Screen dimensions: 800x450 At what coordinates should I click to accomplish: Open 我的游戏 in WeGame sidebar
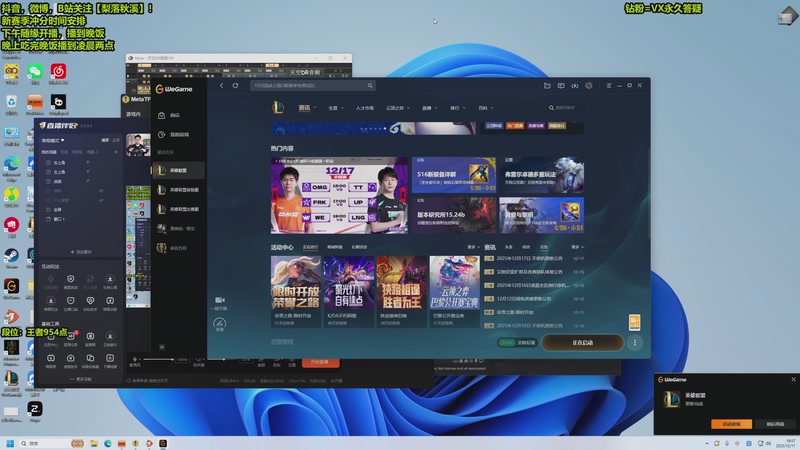(x=178, y=135)
